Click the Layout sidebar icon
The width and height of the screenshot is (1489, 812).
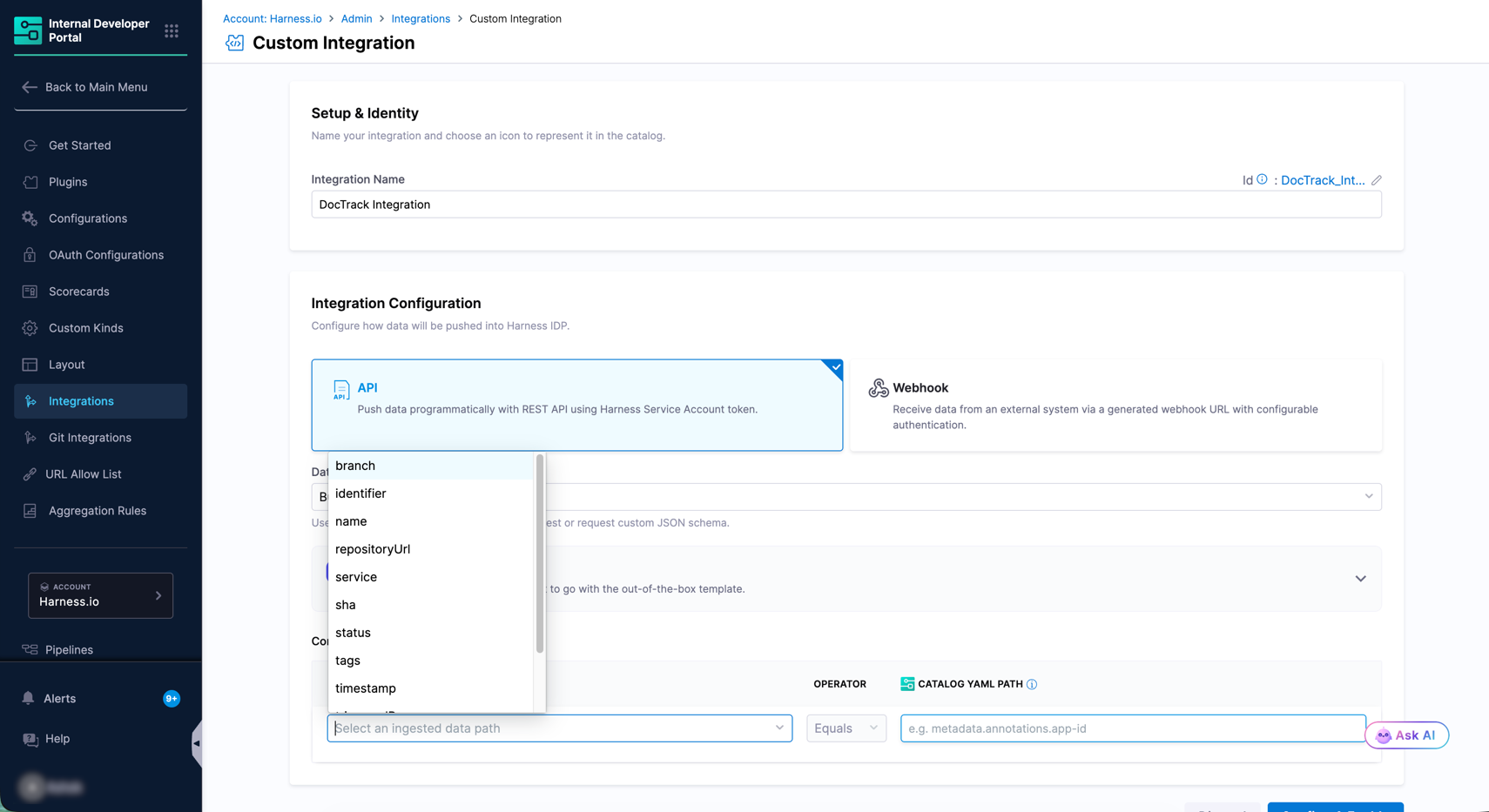pyautogui.click(x=30, y=365)
